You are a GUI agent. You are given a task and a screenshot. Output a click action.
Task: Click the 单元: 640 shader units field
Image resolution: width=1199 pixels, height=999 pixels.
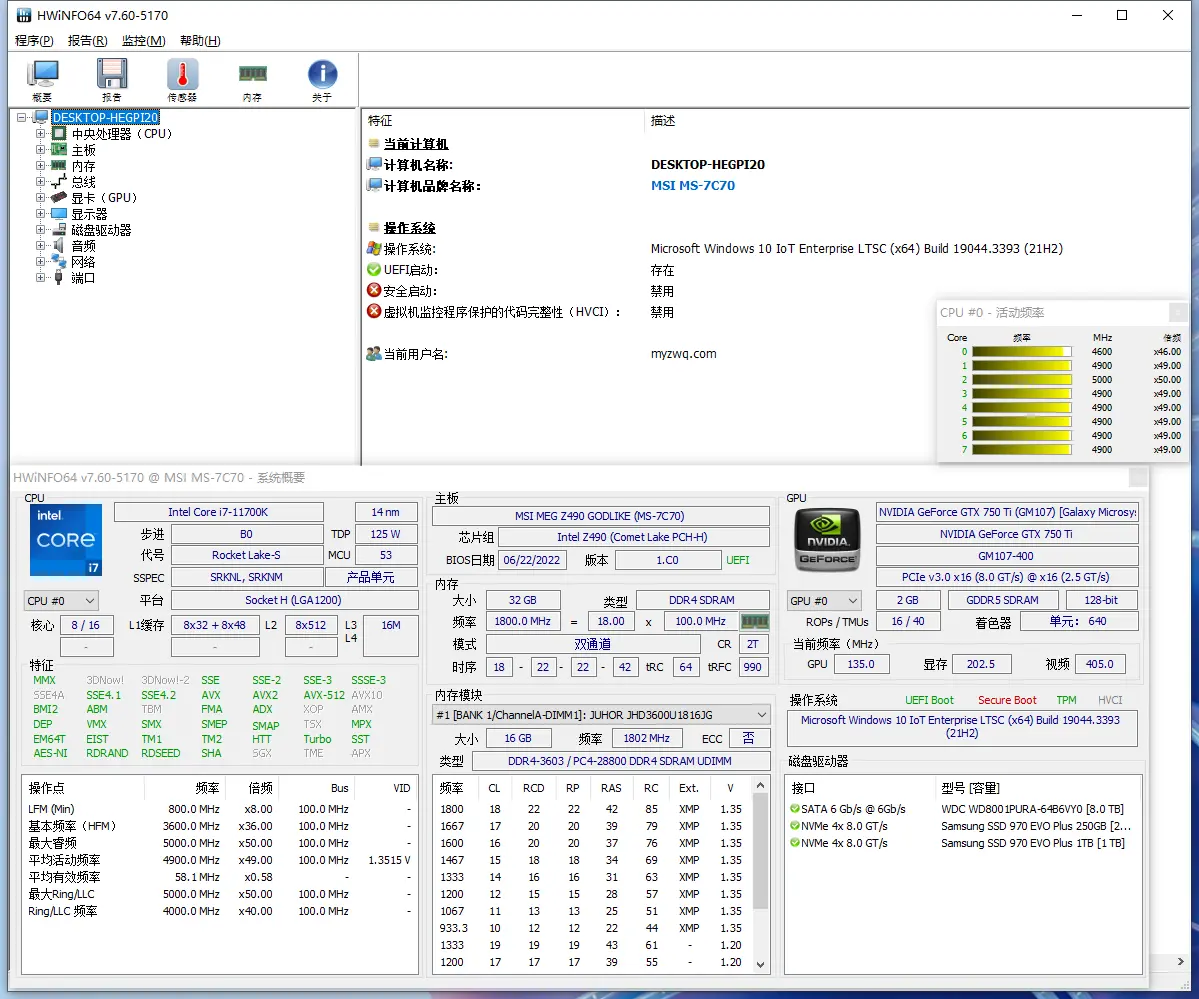pos(1079,621)
